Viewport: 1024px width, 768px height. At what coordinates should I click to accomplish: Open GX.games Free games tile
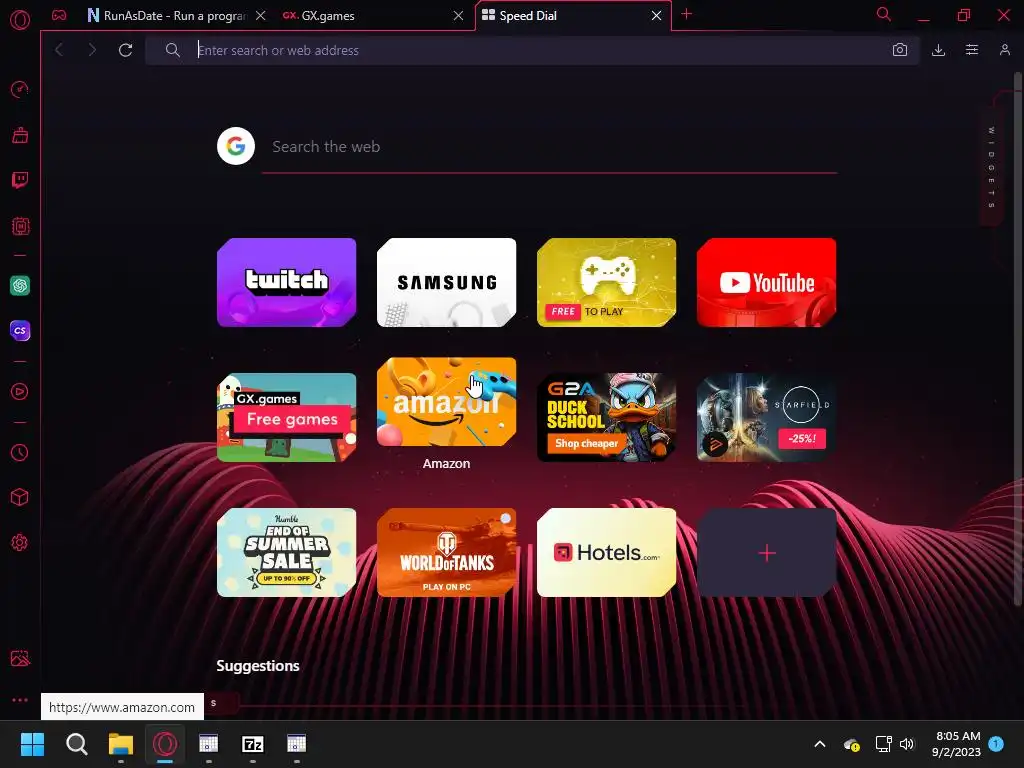click(x=287, y=417)
